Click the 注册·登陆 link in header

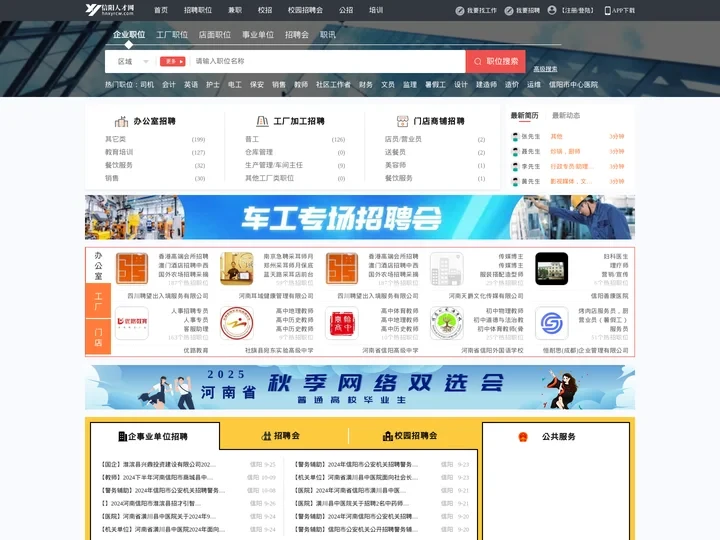point(578,10)
